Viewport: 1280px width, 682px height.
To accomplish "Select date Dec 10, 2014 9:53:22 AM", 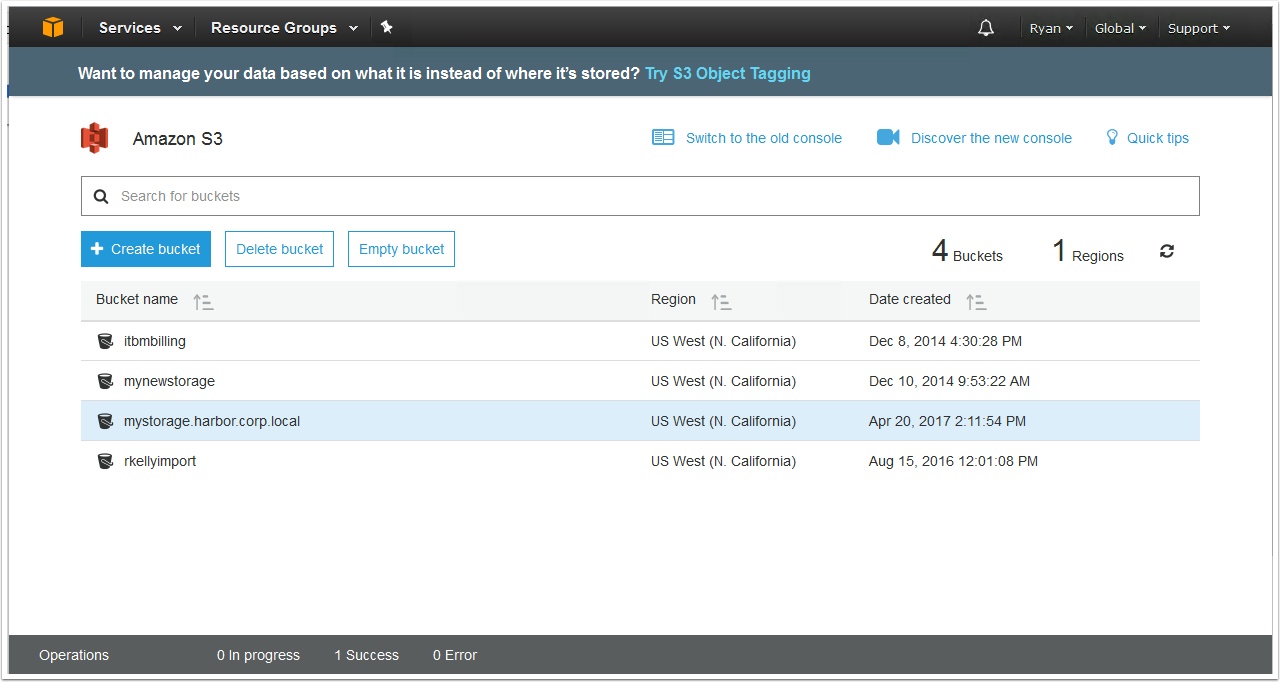I will (949, 381).
